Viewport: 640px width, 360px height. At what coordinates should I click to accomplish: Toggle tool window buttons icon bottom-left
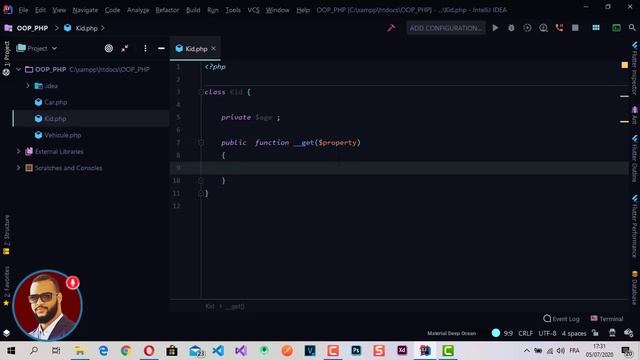click(7, 333)
